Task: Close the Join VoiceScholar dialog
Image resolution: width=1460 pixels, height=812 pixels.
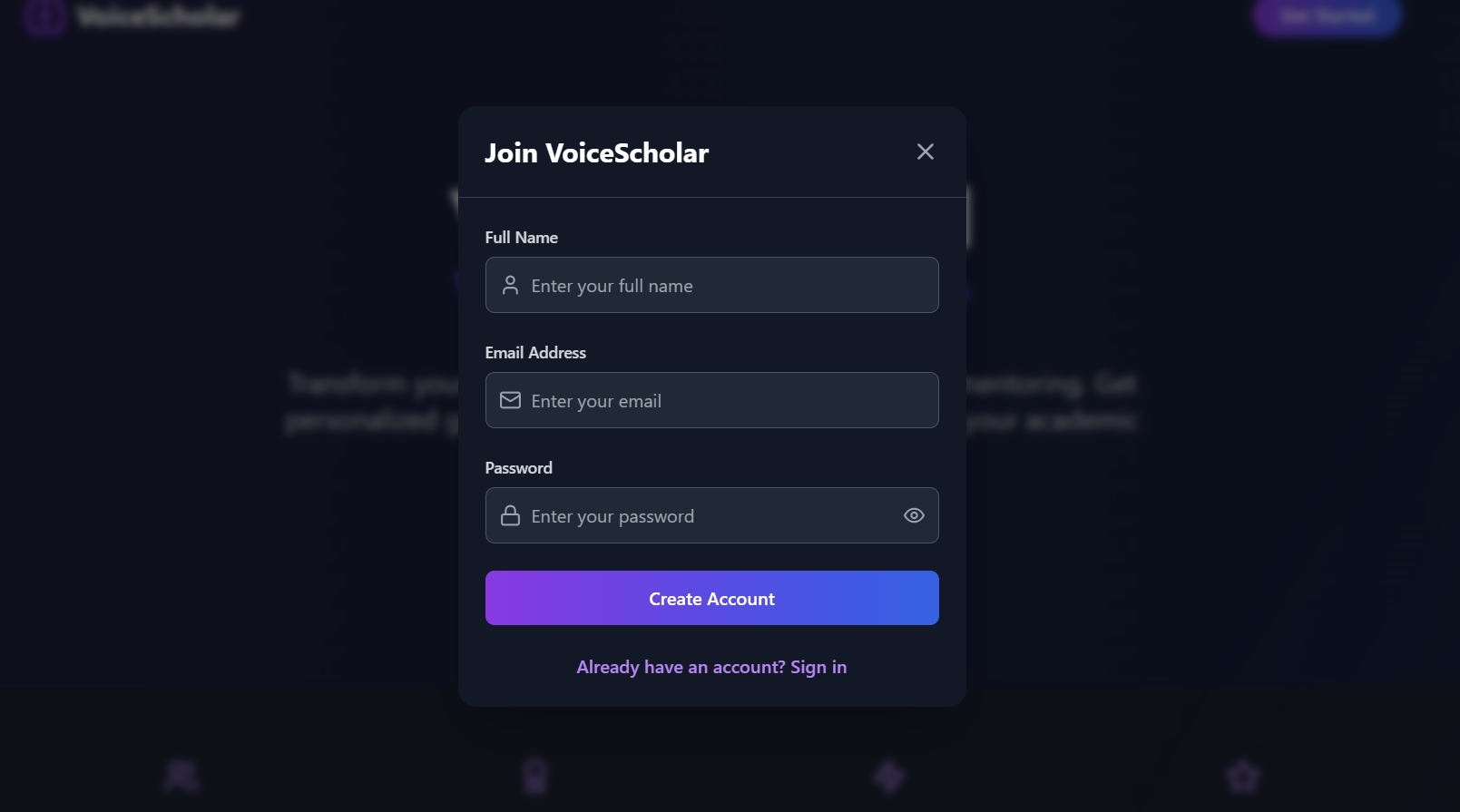Action: 925,152
